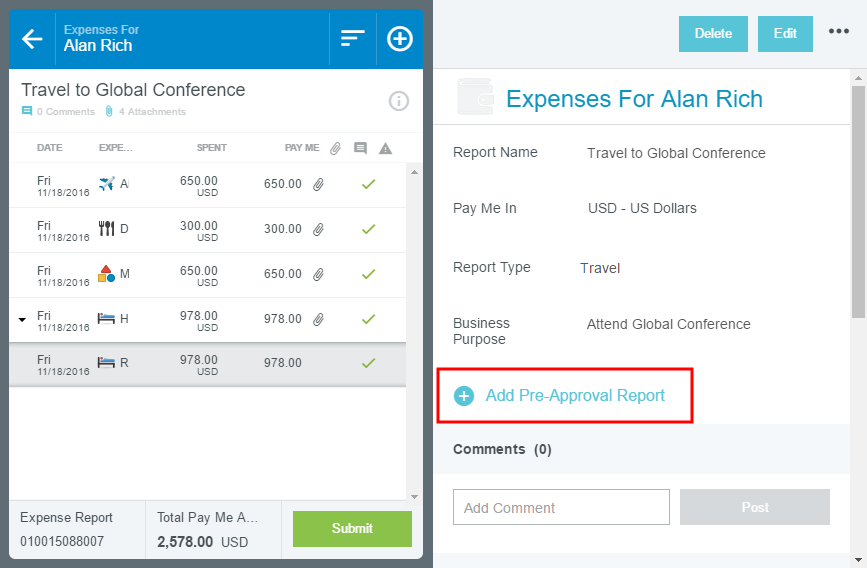Open the report info icon
867x568 pixels.
click(x=398, y=101)
